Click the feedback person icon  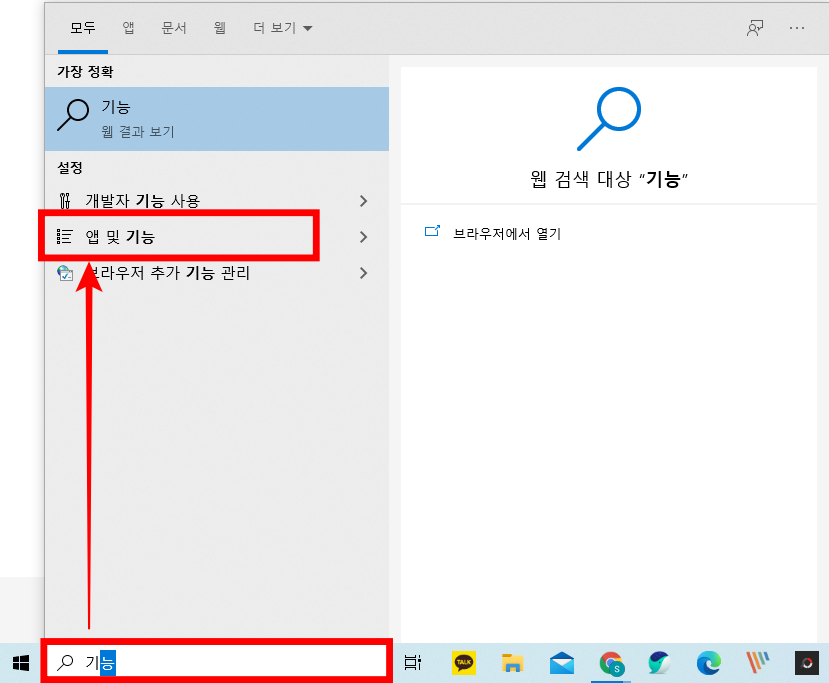pyautogui.click(x=754, y=28)
